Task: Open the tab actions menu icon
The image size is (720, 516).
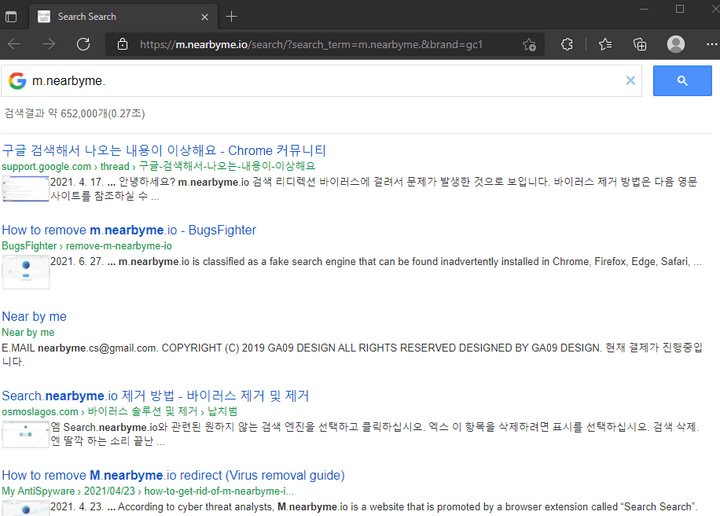Action: coord(11,17)
